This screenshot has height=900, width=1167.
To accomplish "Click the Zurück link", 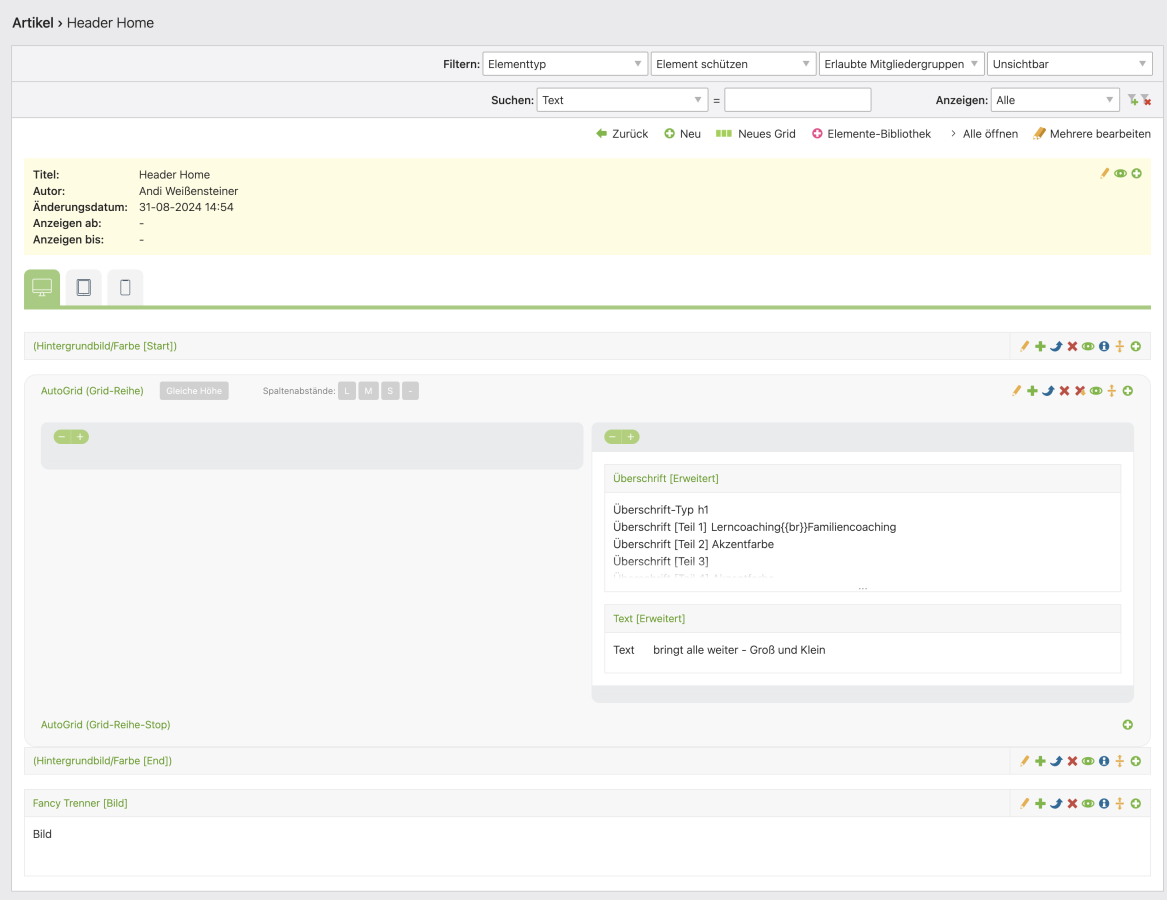I will coord(622,134).
